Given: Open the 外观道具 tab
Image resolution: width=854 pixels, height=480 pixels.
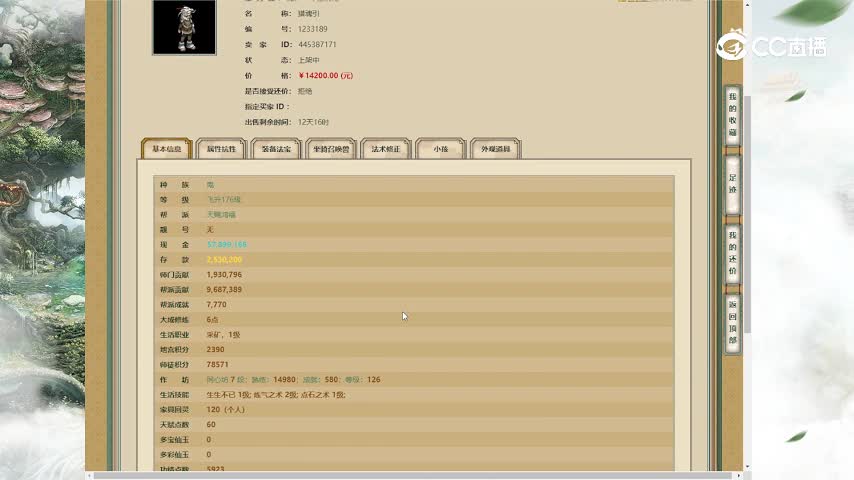Looking at the screenshot, I should coord(496,149).
